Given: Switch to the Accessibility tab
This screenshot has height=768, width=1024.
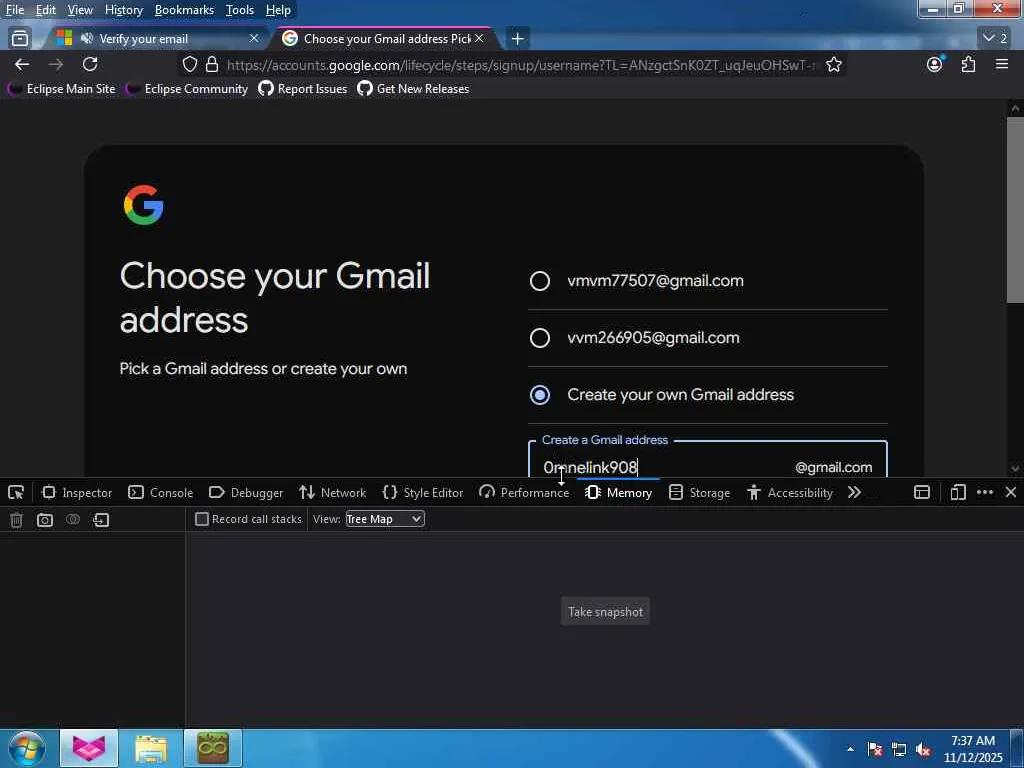Looking at the screenshot, I should (790, 492).
